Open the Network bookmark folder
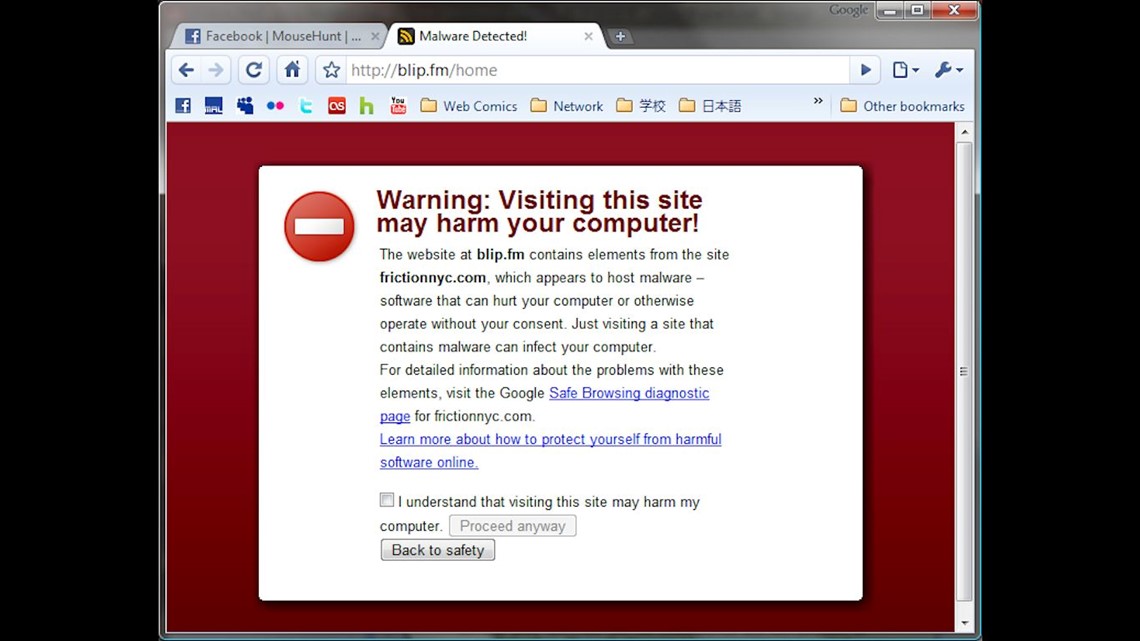 (x=567, y=106)
